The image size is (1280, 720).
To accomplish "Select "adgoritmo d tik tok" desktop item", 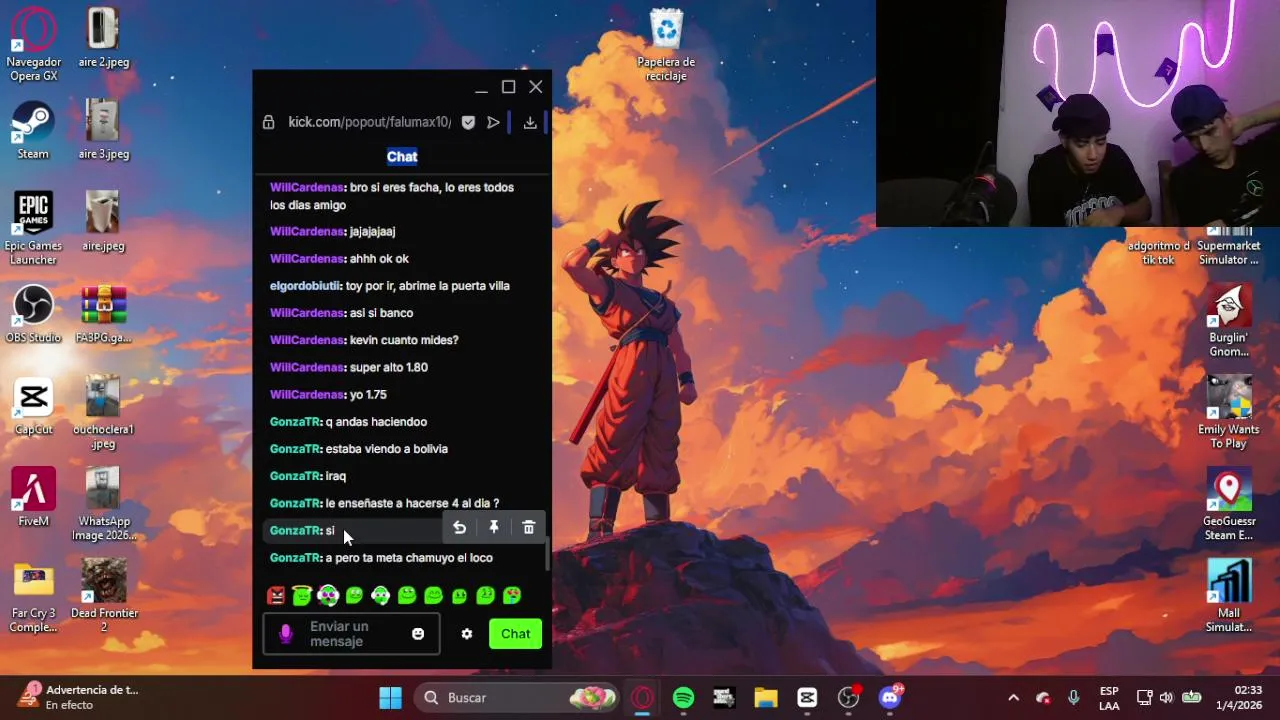I will (1158, 247).
